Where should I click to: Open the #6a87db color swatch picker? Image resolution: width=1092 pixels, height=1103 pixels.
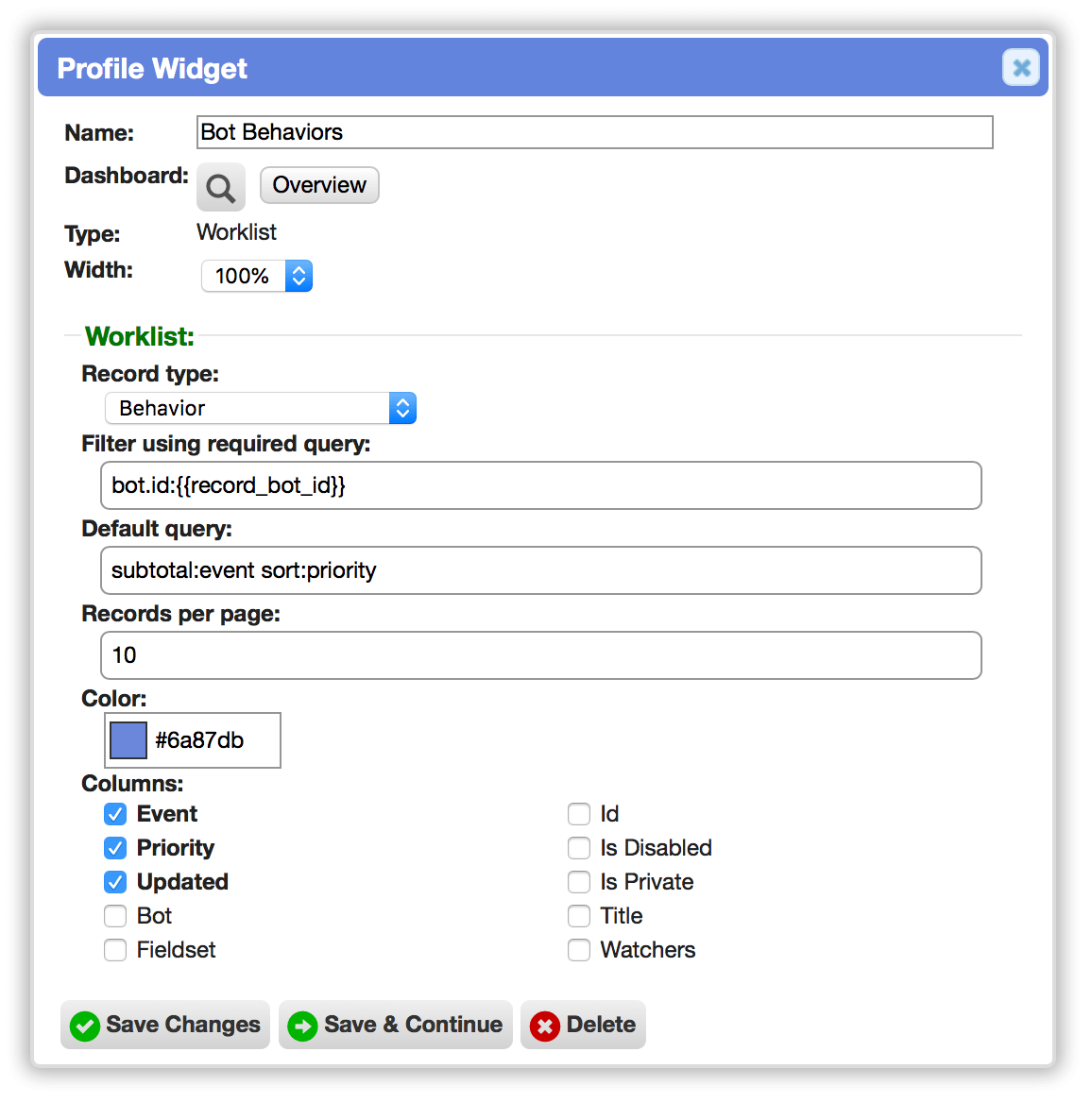[128, 740]
